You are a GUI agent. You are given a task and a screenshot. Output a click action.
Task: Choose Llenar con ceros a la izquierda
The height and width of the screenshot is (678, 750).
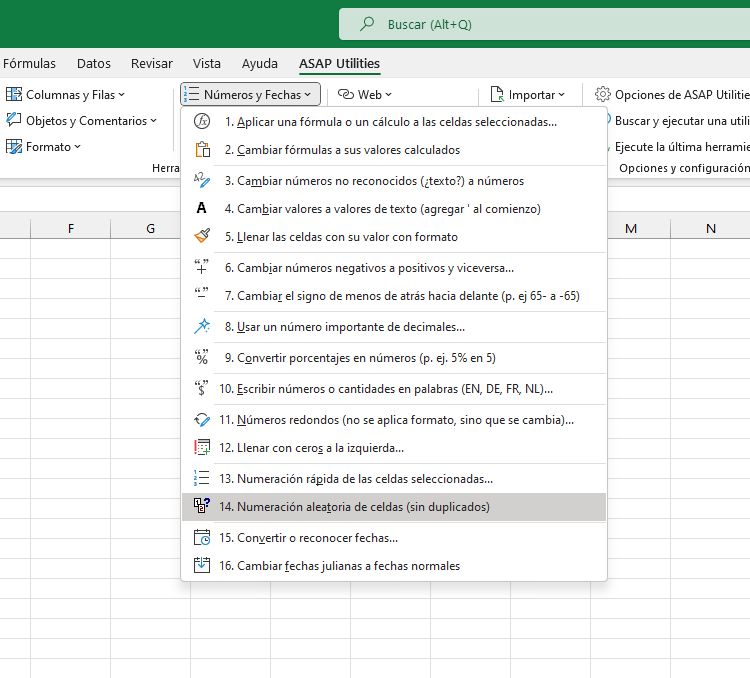394,447
